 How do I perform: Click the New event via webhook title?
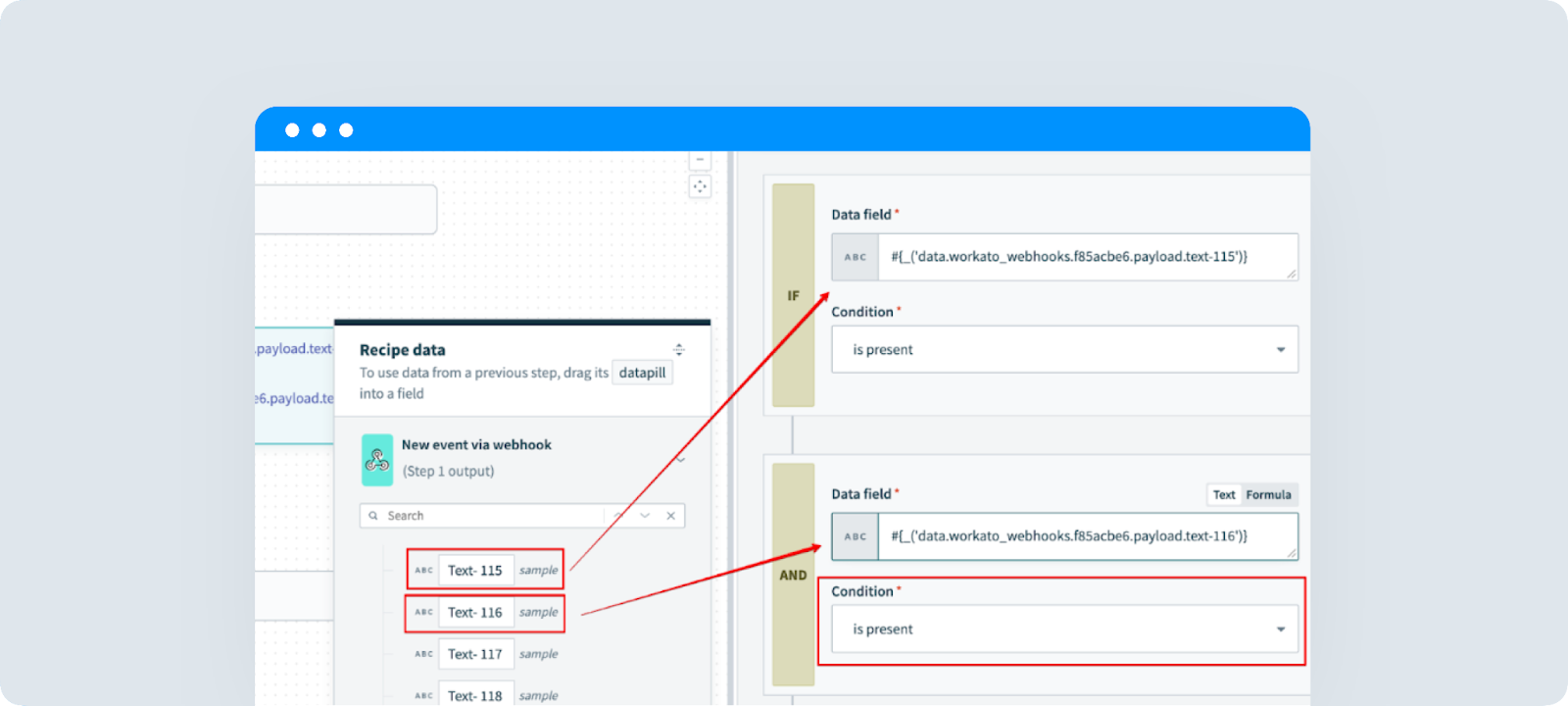pyautogui.click(x=476, y=445)
